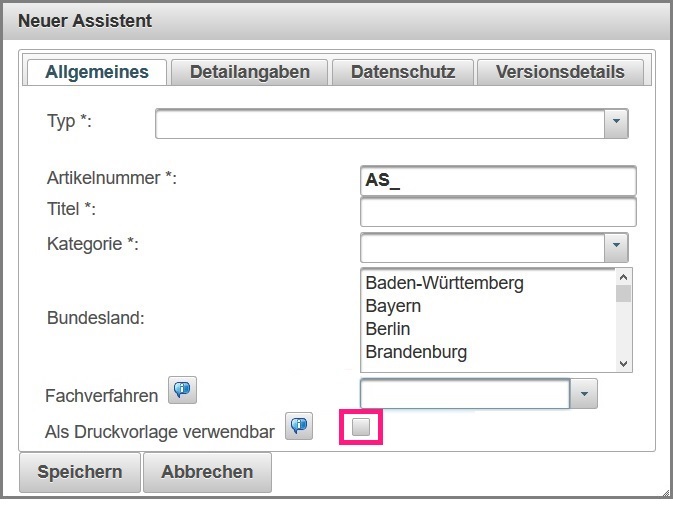Focus the Titel input field
Image resolution: width=673 pixels, height=514 pixels.
coord(498,212)
